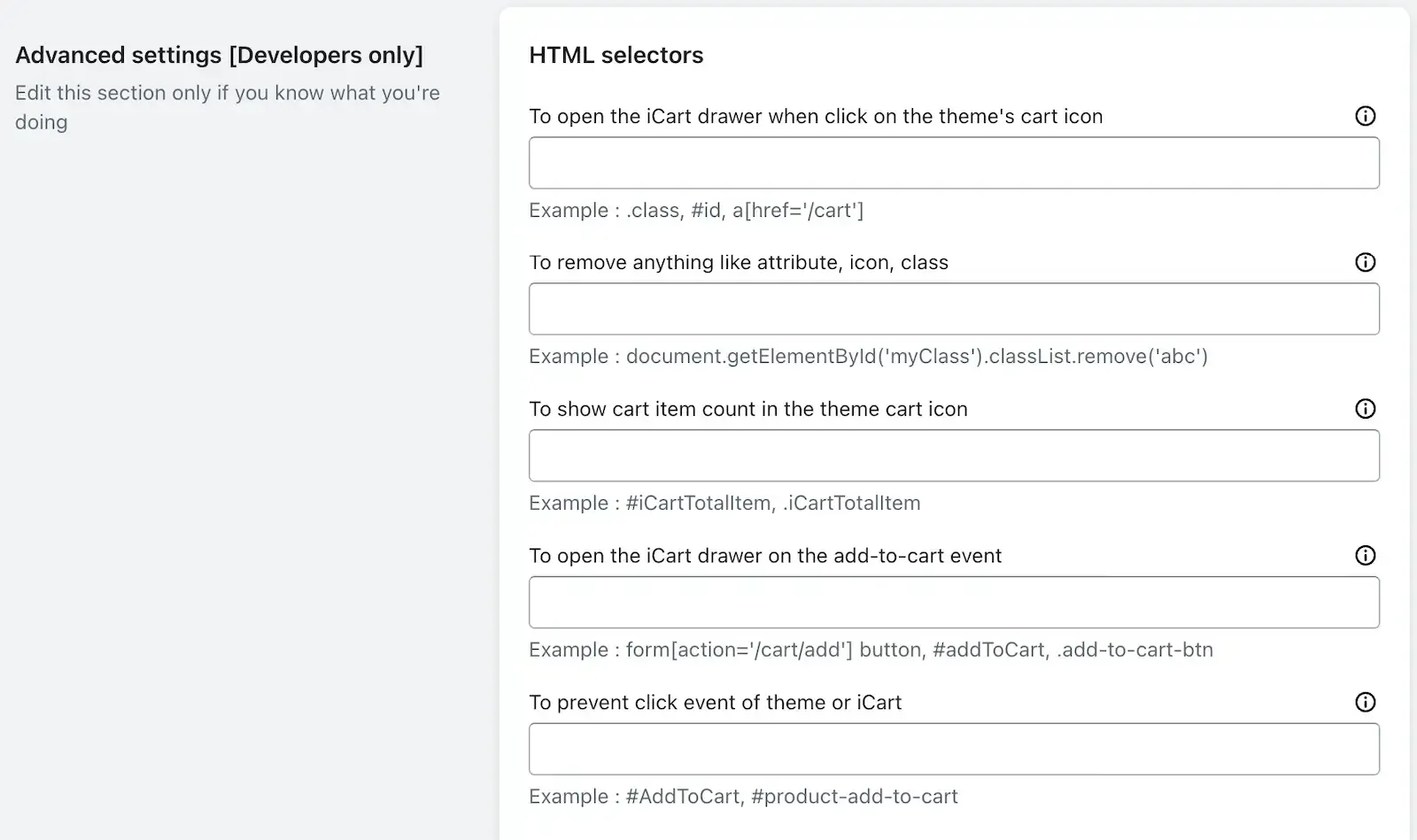Screen dimensions: 1417x840
Task: Click label 'To open the iCart drawer when click'
Action: [x=816, y=117]
